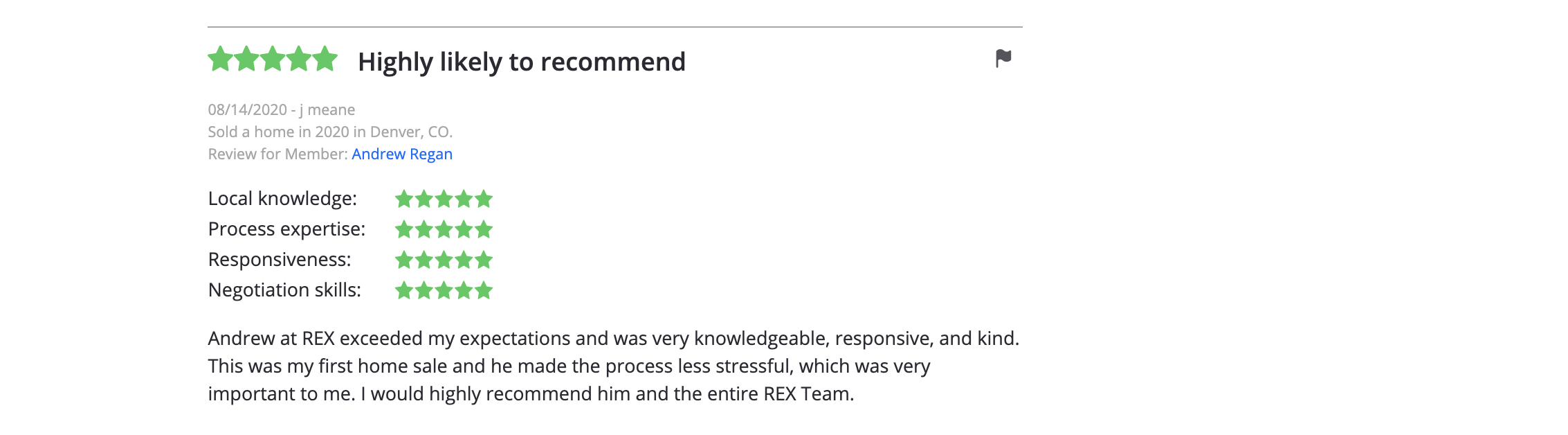The image size is (1568, 435).
Task: Click the "Highly likely to recommend" heading
Action: [522, 62]
